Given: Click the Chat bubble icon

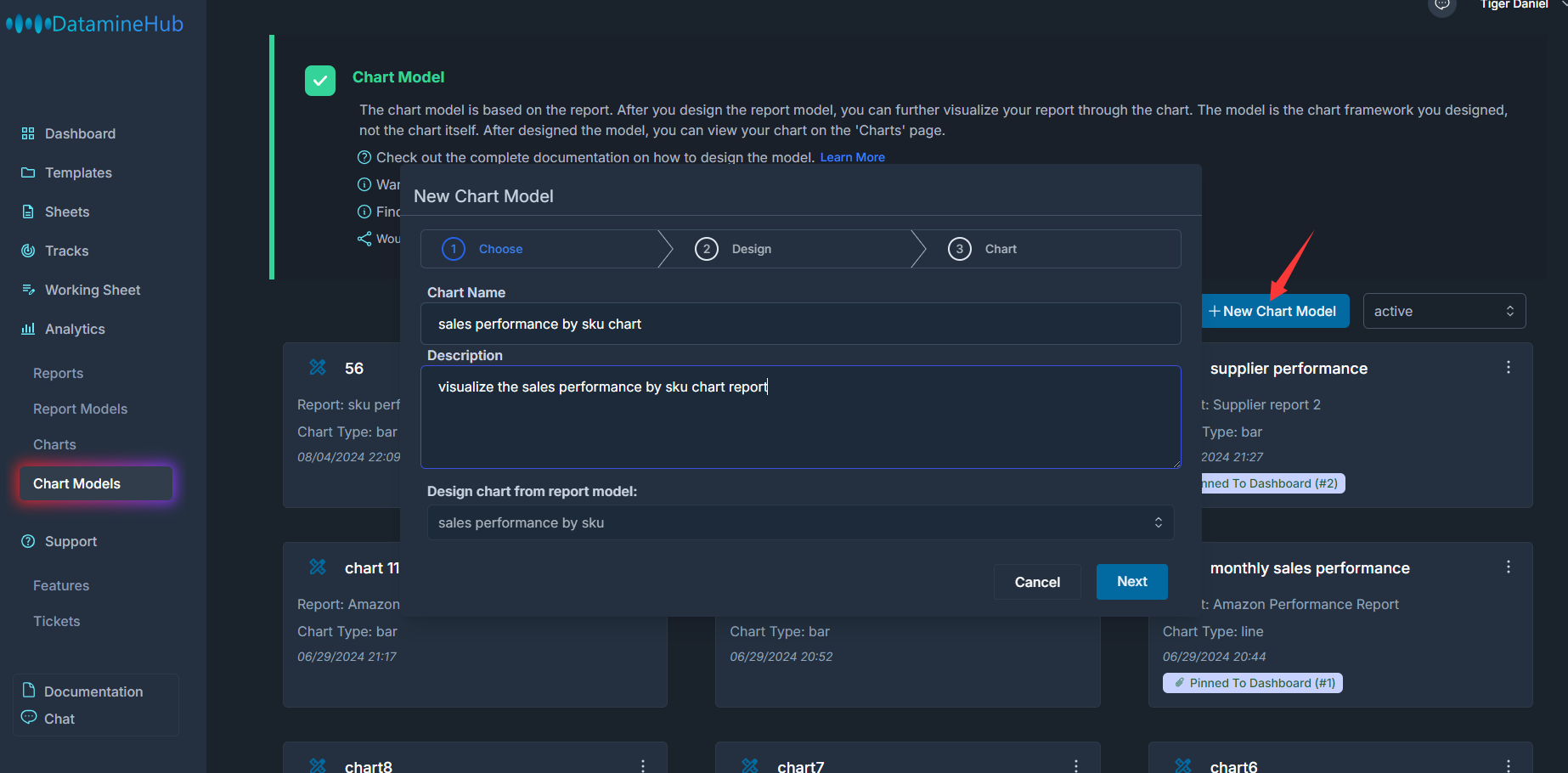Looking at the screenshot, I should (x=29, y=717).
